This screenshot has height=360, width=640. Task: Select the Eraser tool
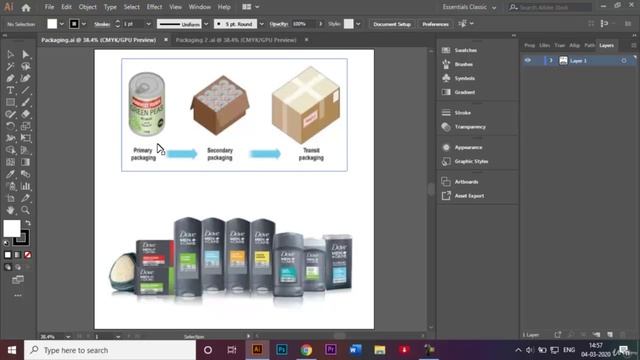pyautogui.click(x=25, y=114)
